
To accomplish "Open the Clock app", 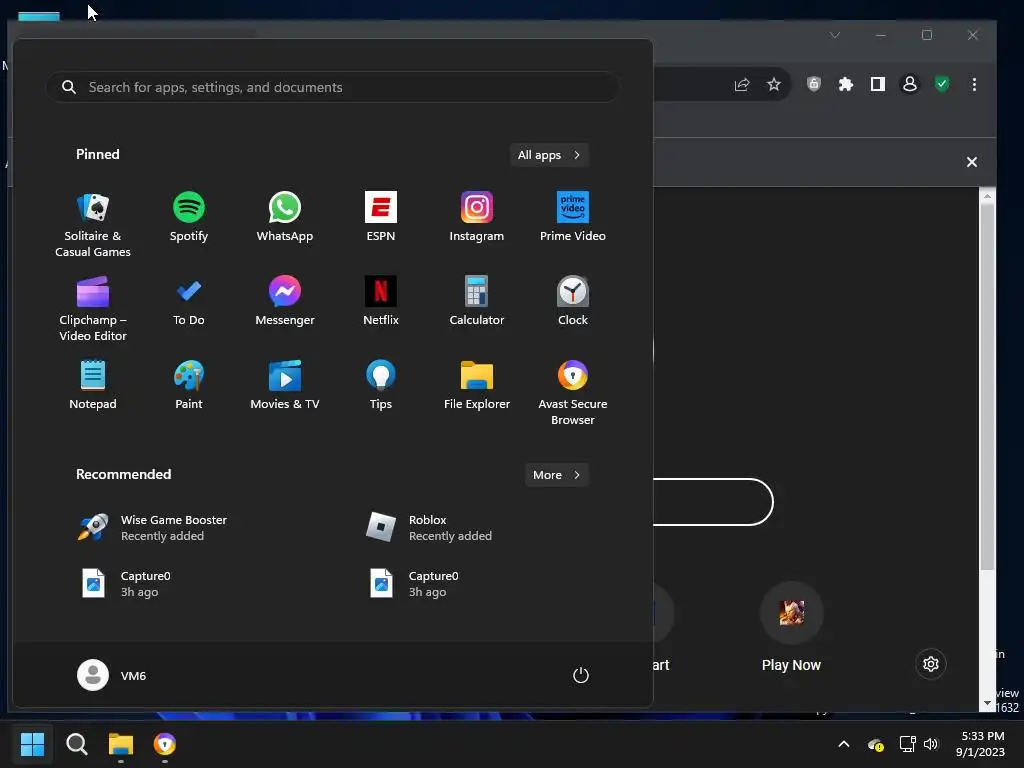I will [x=573, y=301].
